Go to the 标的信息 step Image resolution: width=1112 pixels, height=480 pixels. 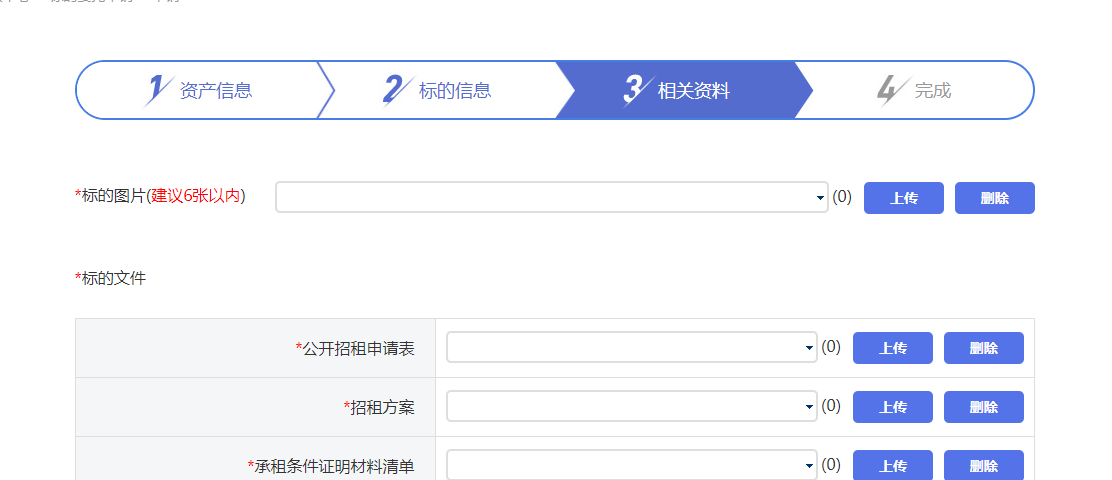(x=455, y=91)
